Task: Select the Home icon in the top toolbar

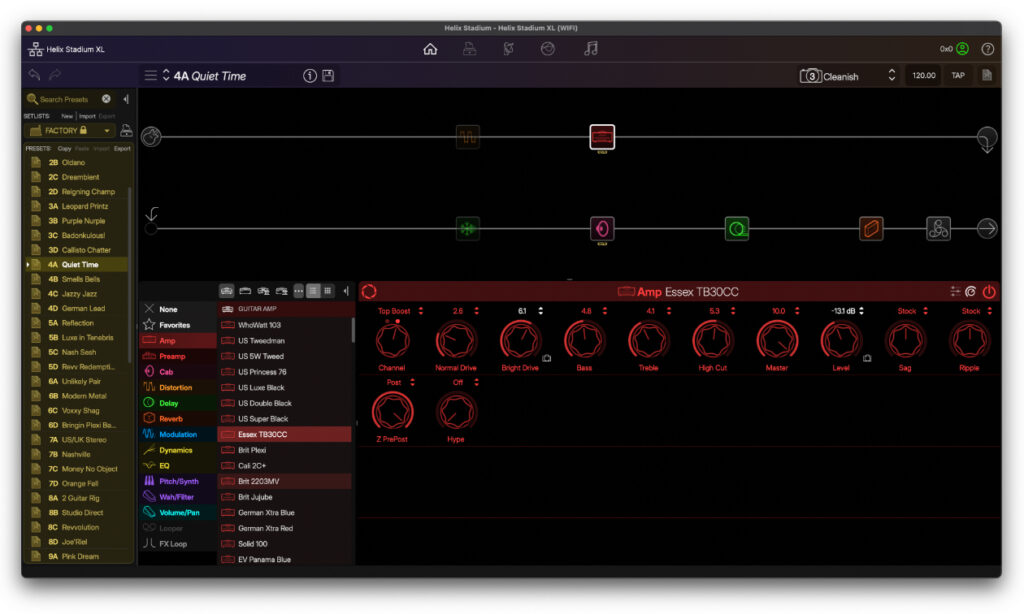Action: (430, 47)
